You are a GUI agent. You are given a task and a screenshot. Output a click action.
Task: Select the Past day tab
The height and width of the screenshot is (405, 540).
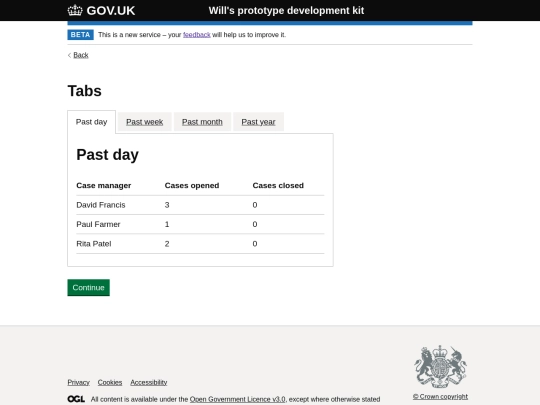91,122
